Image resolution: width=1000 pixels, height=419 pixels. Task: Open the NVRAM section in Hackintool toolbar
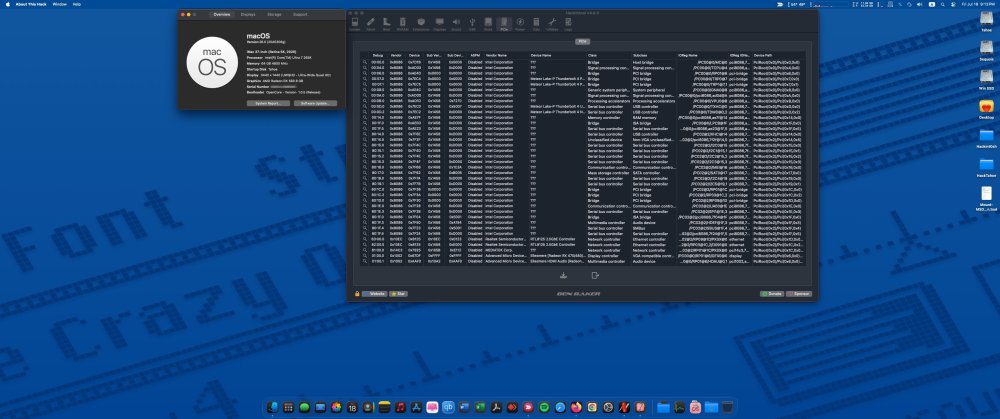403,24
